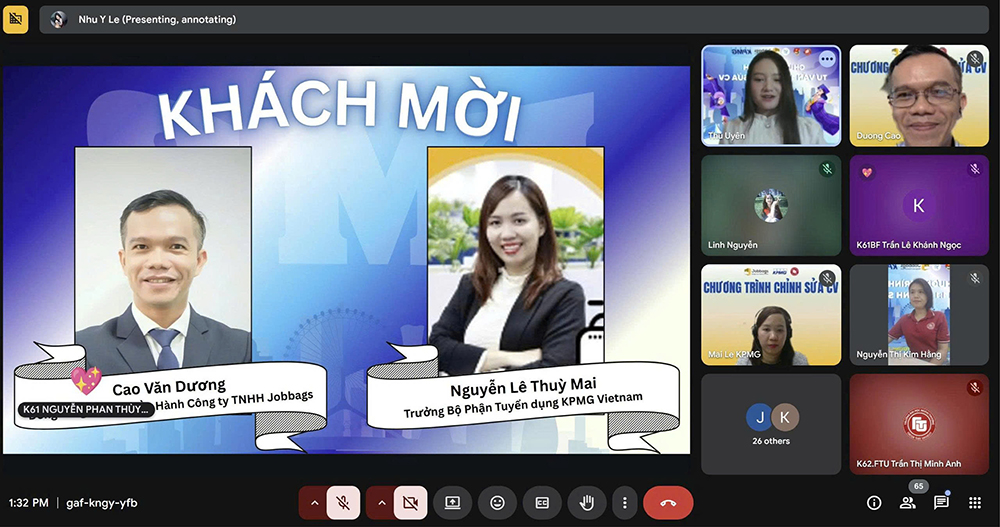Toggle closed captions
Image resolution: width=1000 pixels, height=527 pixels.
[x=542, y=503]
